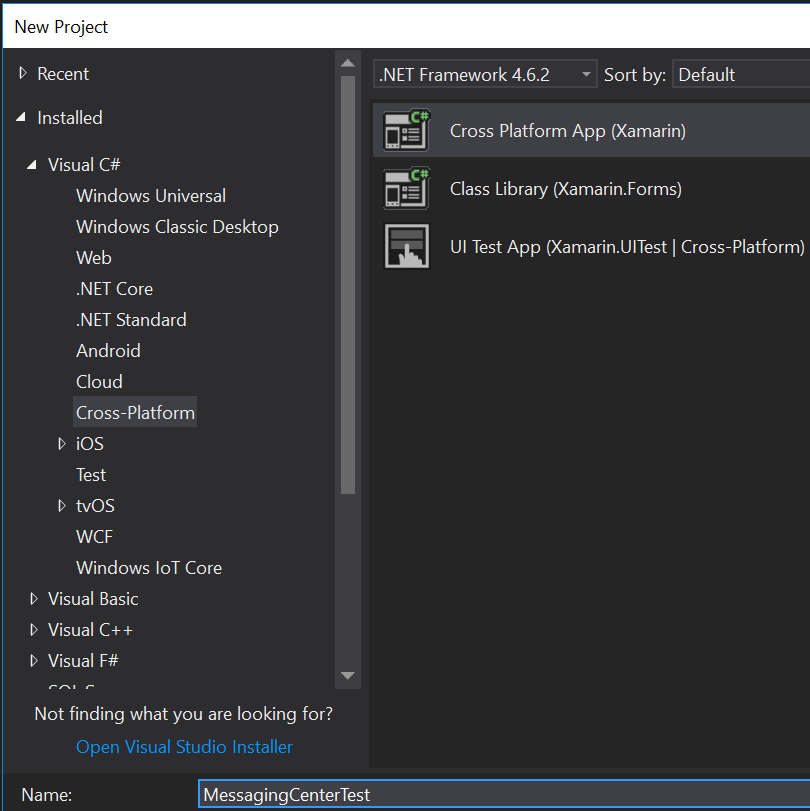Image resolution: width=810 pixels, height=811 pixels.
Task: Select the Web category
Action: coord(93,257)
